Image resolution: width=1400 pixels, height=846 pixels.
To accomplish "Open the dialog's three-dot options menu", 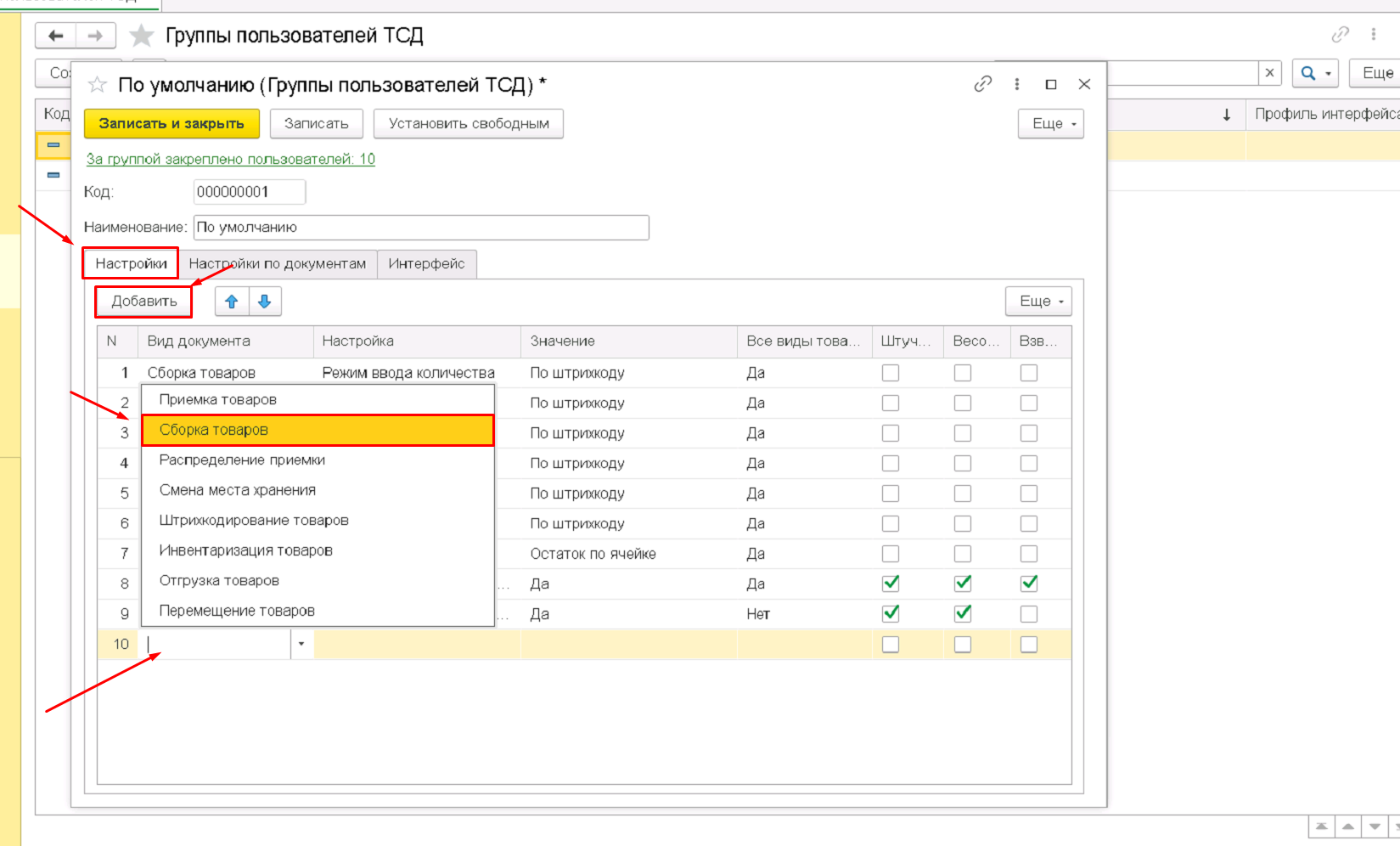I will coord(1016,84).
